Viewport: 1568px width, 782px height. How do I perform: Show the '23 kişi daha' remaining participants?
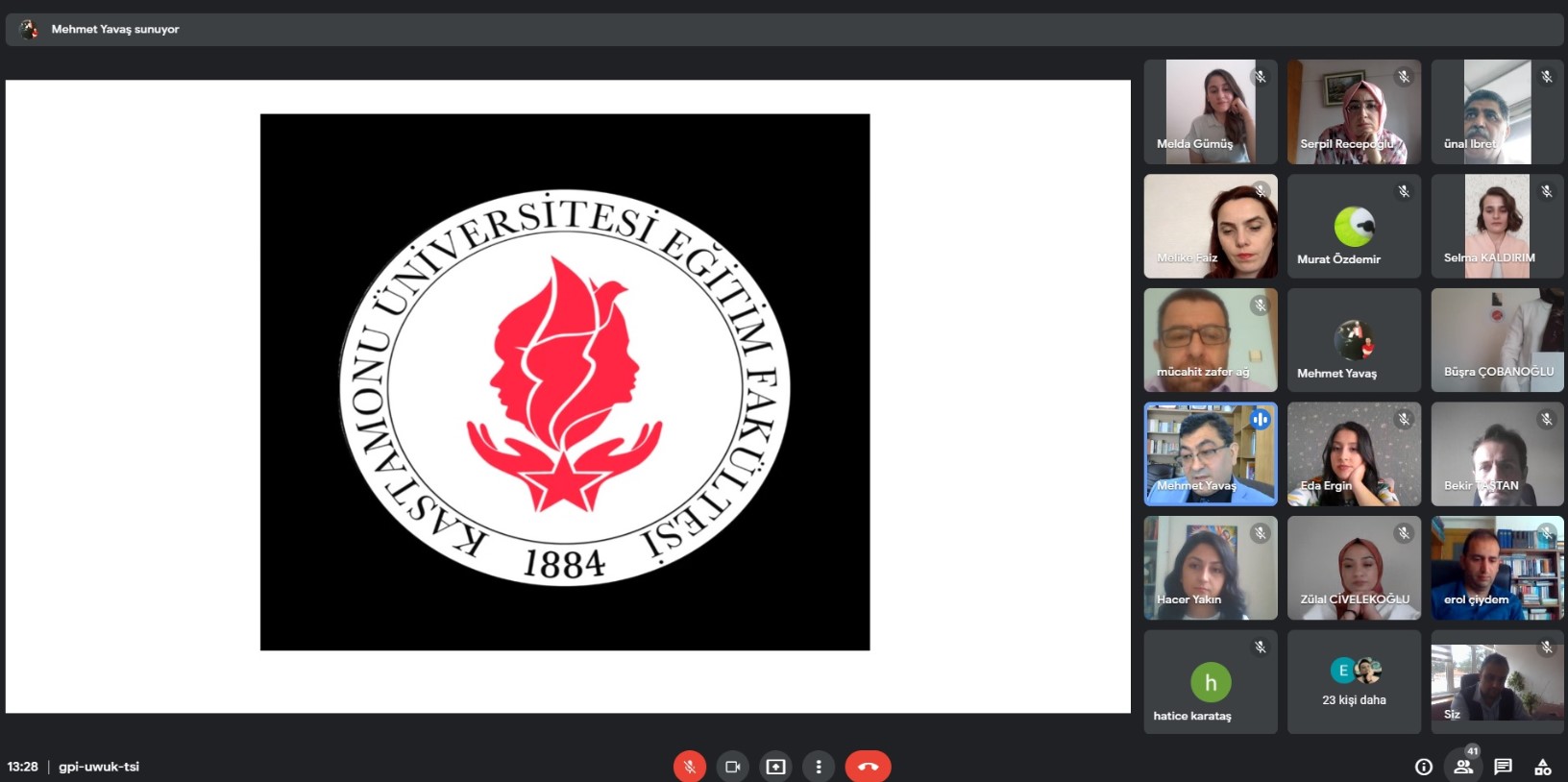tap(1354, 682)
